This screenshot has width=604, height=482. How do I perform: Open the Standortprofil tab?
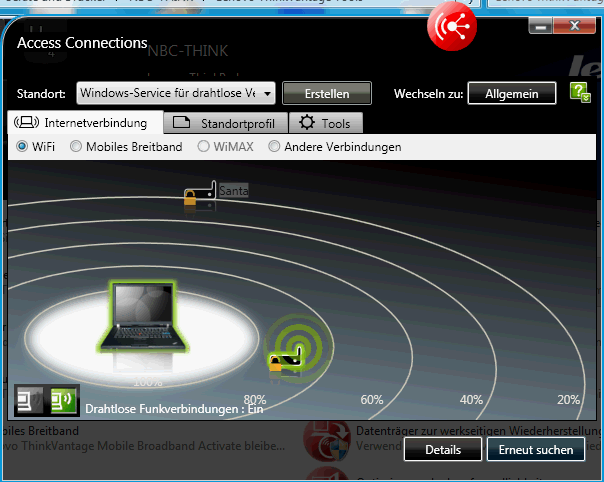pos(226,123)
